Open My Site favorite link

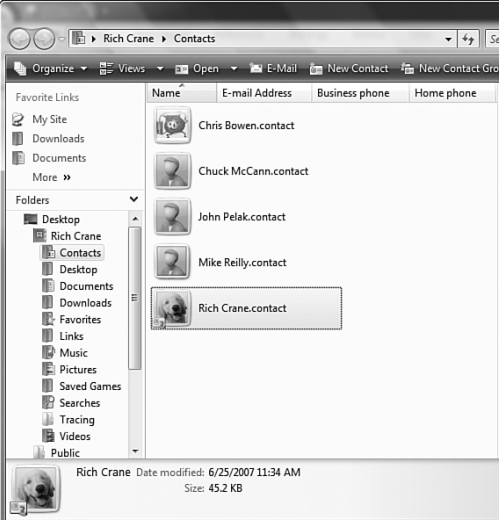pos(49,119)
